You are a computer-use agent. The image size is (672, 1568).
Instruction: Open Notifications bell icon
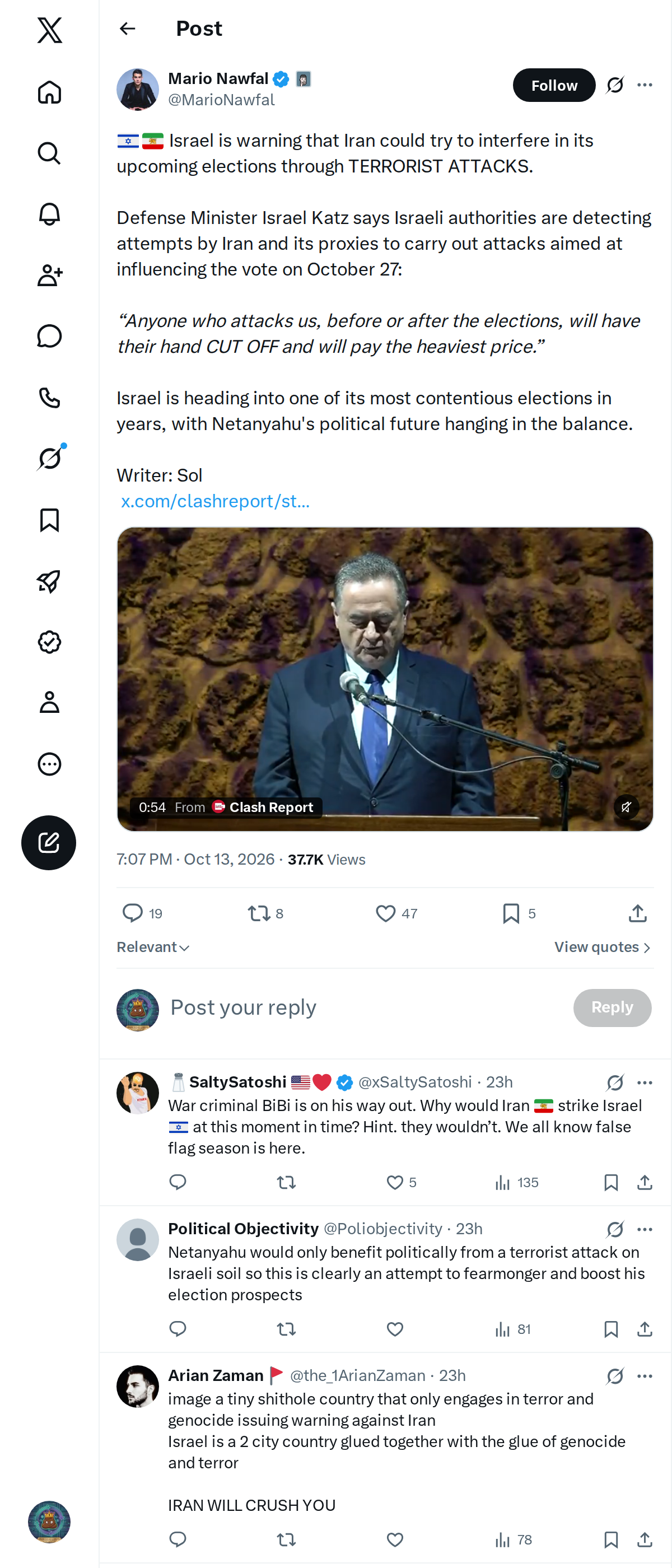[x=49, y=214]
